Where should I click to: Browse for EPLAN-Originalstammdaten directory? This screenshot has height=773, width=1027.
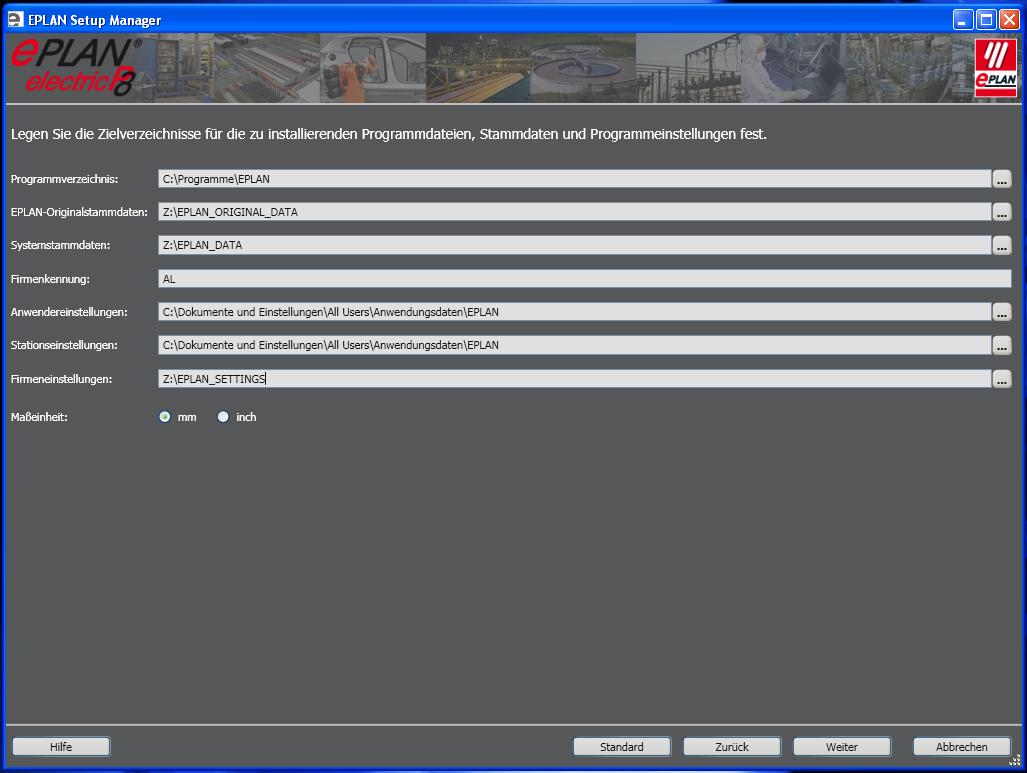1001,212
